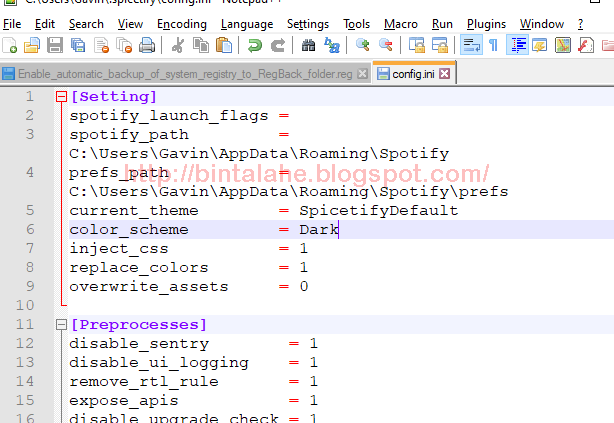The image size is (614, 423).
Task: Click the current_theme key text
Action: pyautogui.click(x=134, y=210)
